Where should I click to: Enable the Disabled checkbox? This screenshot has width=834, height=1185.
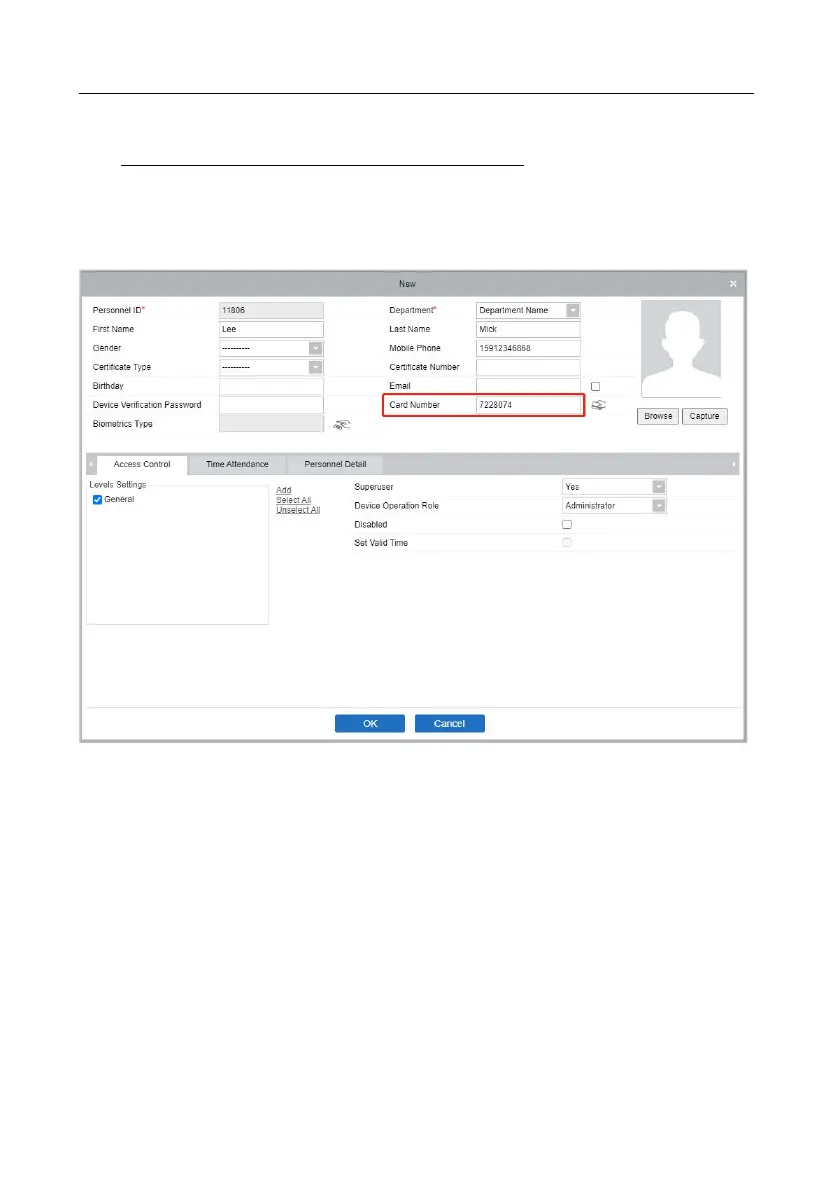(567, 524)
